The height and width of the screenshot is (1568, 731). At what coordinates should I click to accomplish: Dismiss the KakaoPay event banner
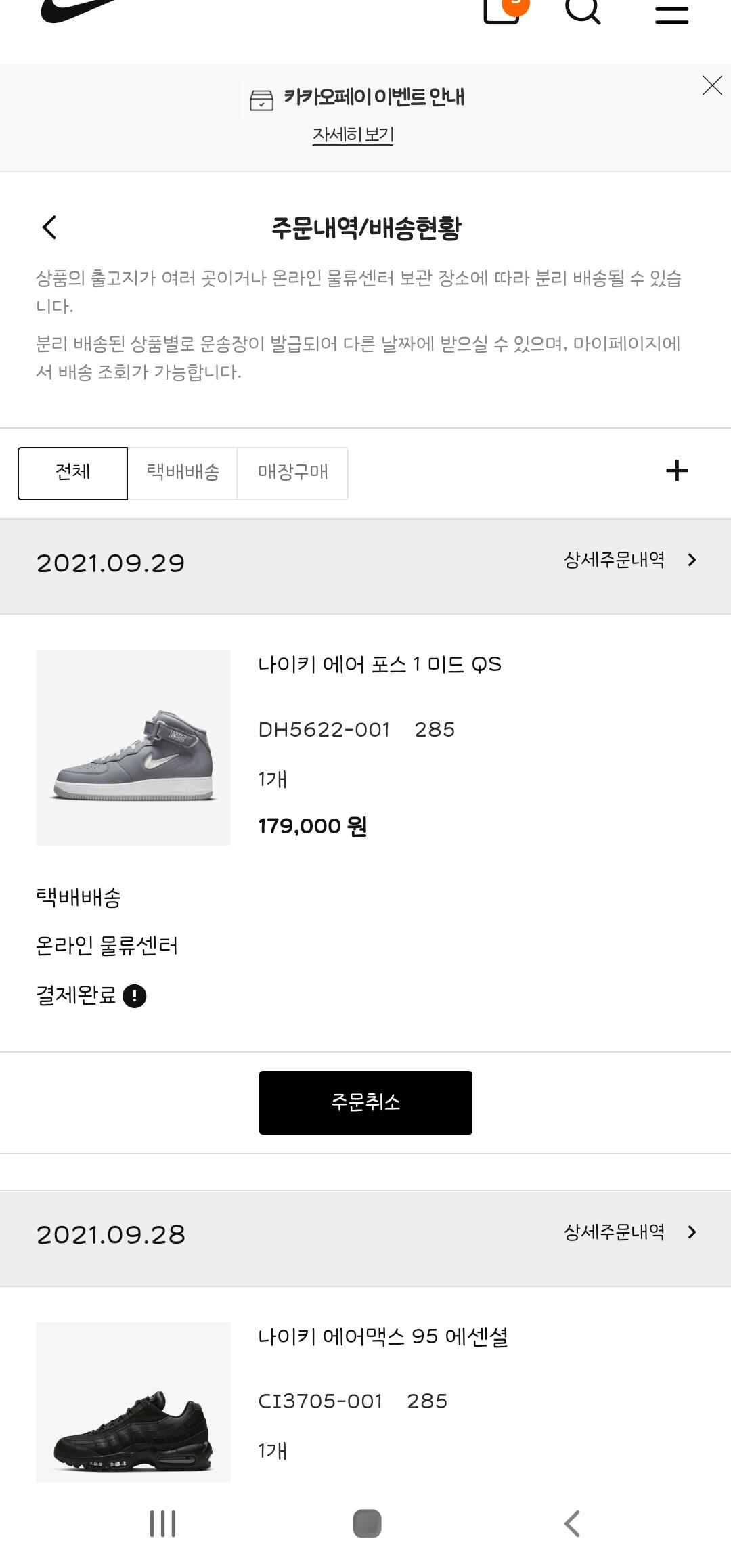click(712, 85)
